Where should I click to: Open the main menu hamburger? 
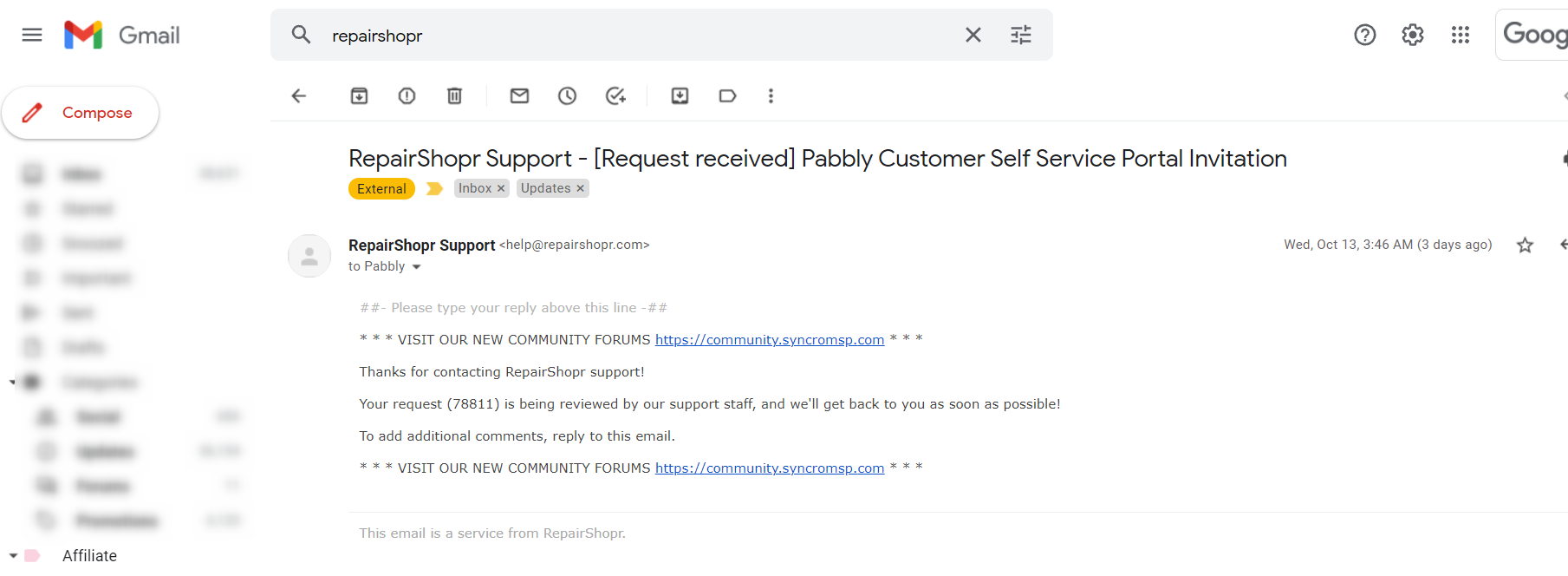tap(32, 35)
